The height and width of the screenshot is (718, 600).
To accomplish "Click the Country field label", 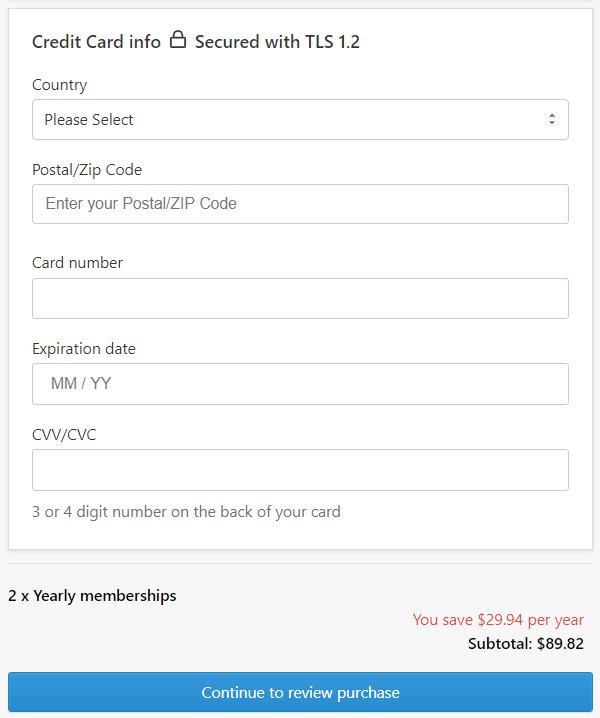I will [x=60, y=85].
